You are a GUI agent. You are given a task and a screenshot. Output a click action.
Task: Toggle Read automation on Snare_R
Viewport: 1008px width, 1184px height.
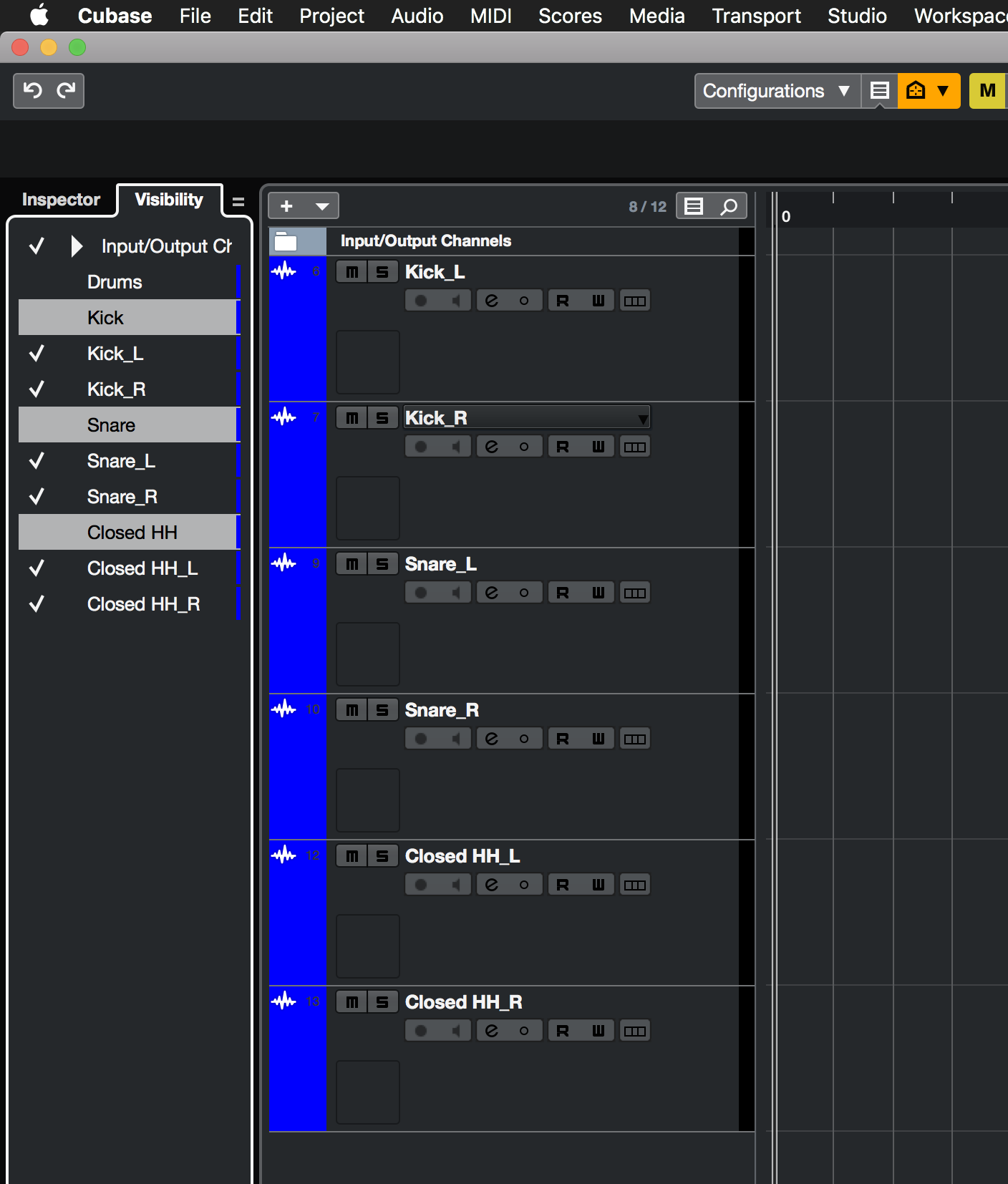[563, 739]
